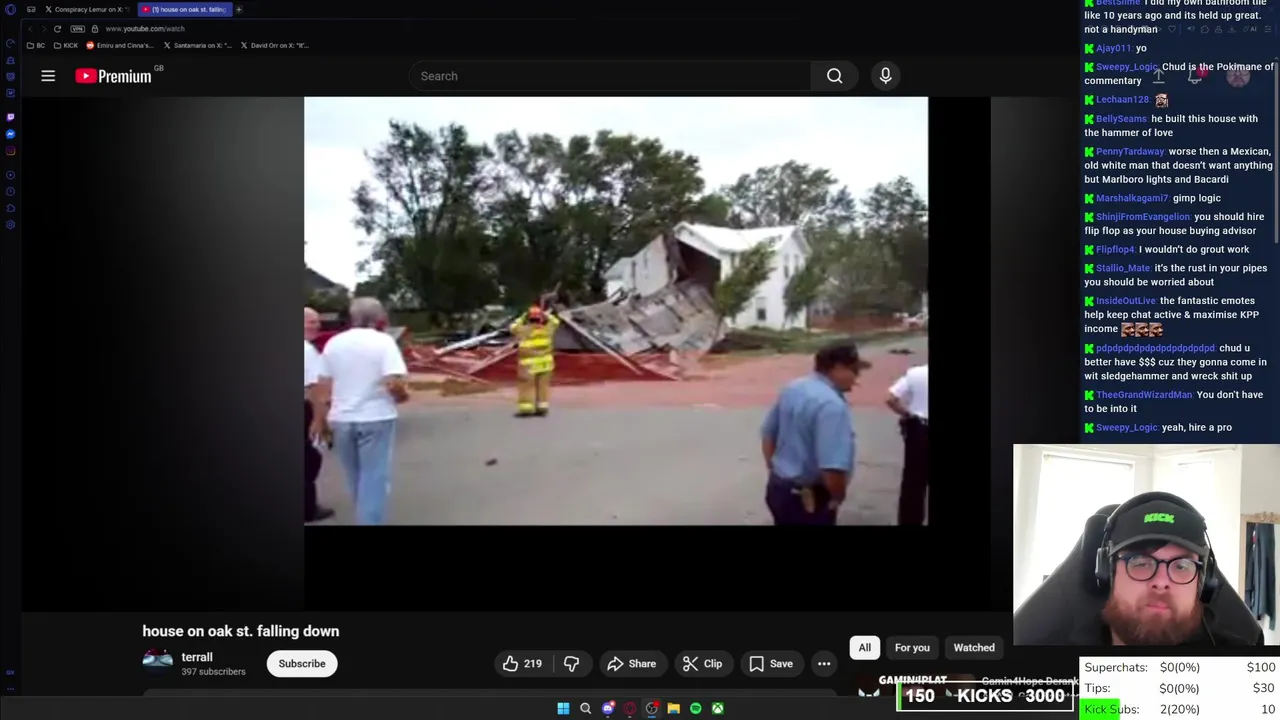The height and width of the screenshot is (720, 1280).
Task: Click the Kick Subs goal row
Action: [1179, 709]
